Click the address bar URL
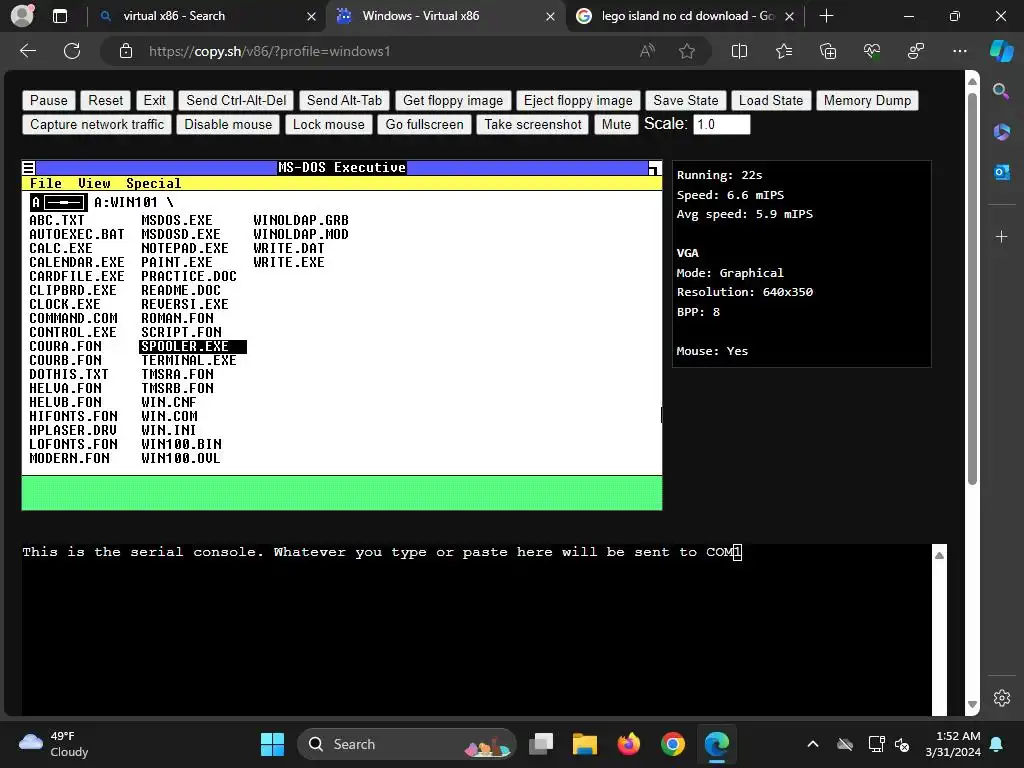The width and height of the screenshot is (1024, 768). coord(269,51)
